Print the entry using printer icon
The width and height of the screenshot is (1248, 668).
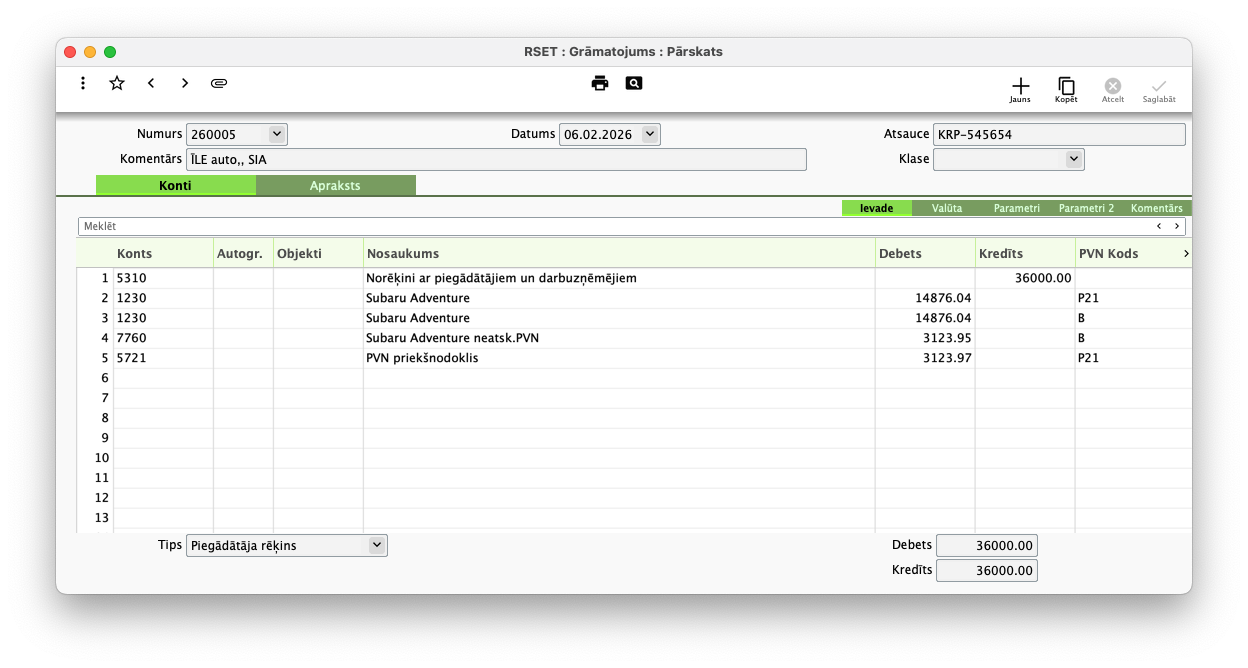600,83
